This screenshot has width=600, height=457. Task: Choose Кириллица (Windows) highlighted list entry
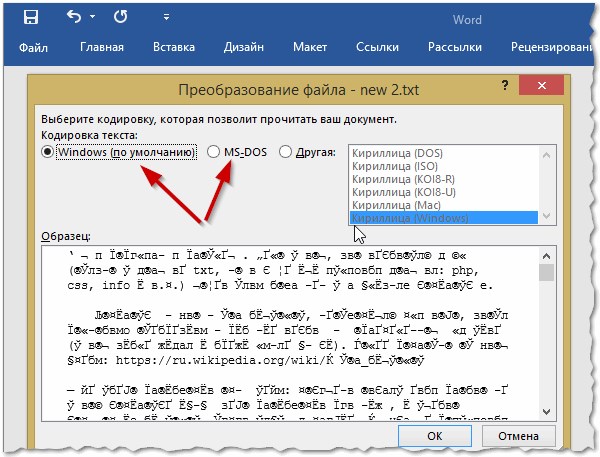click(444, 218)
